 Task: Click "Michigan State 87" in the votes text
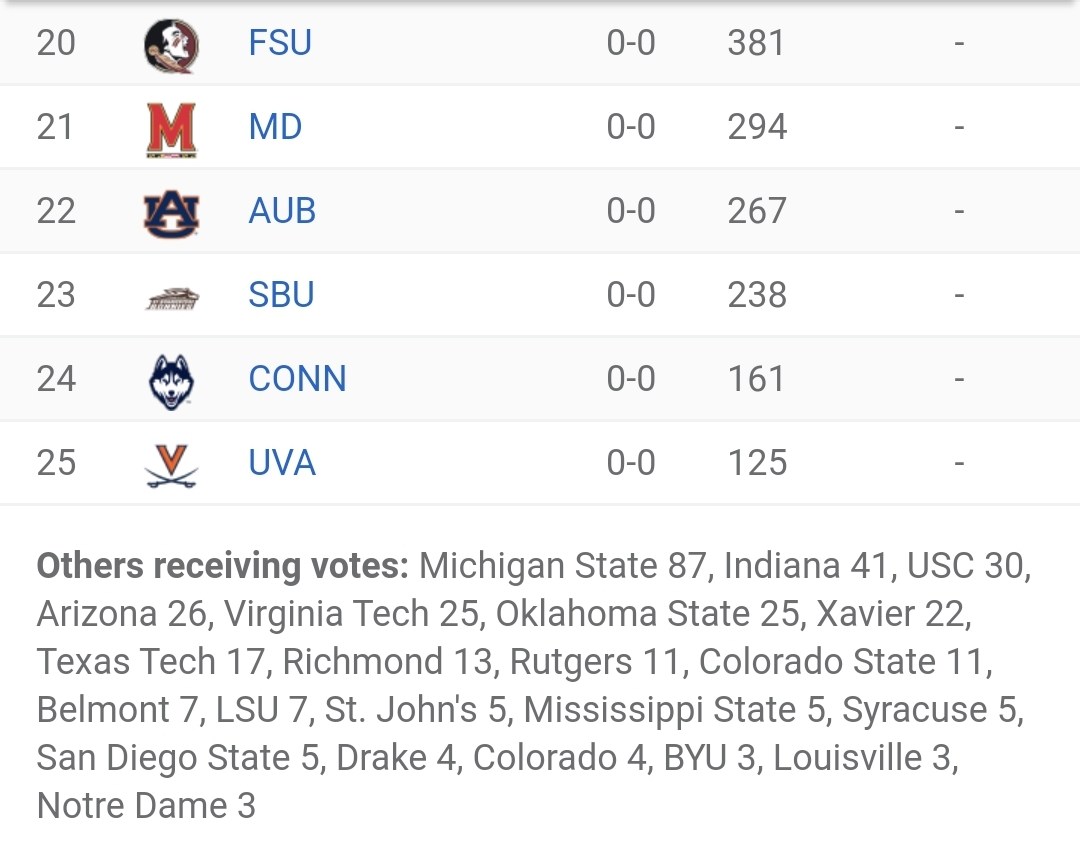coord(562,566)
